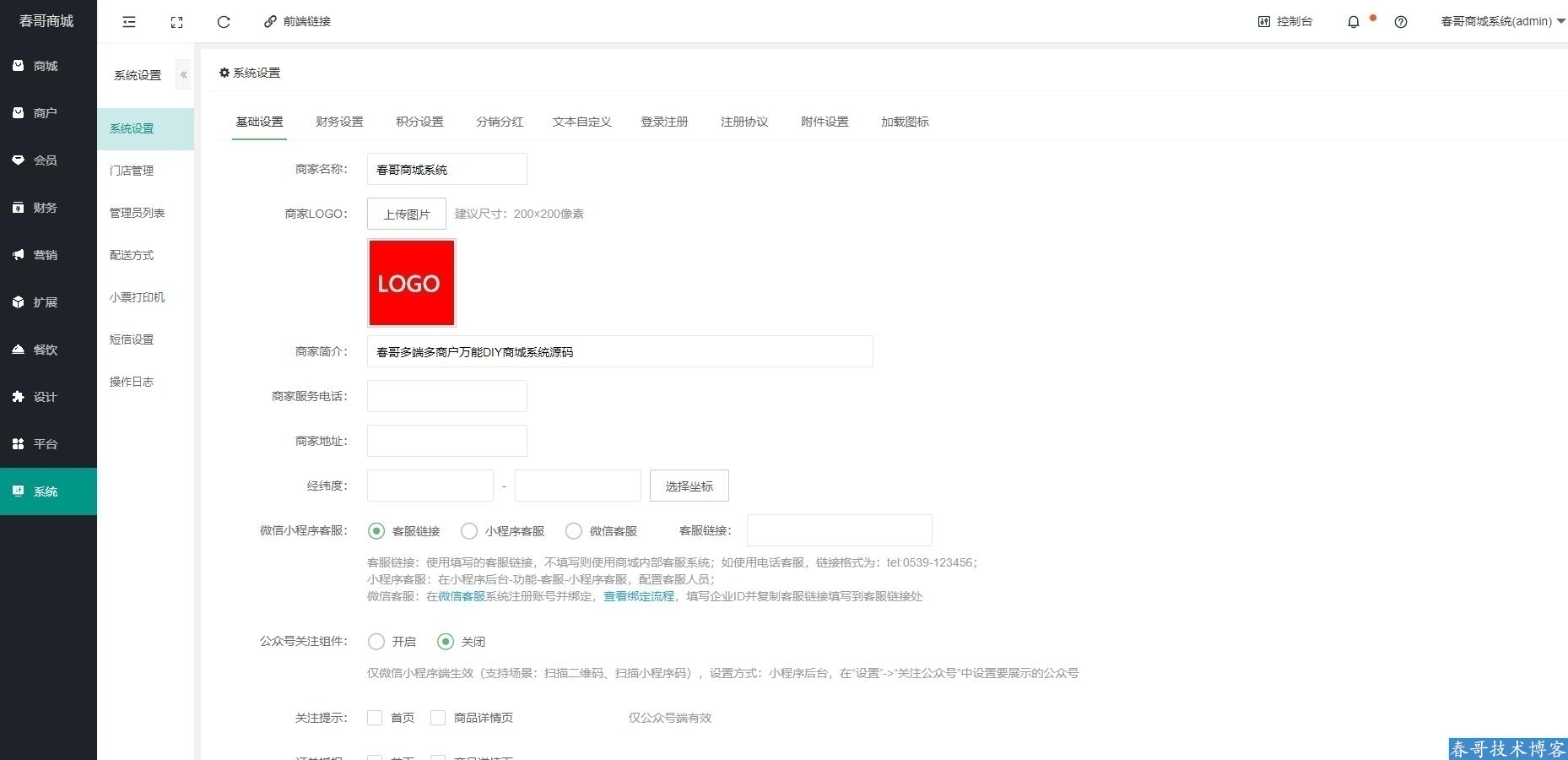Open the help question mark icon
The height and width of the screenshot is (760, 1568).
coord(1401,22)
